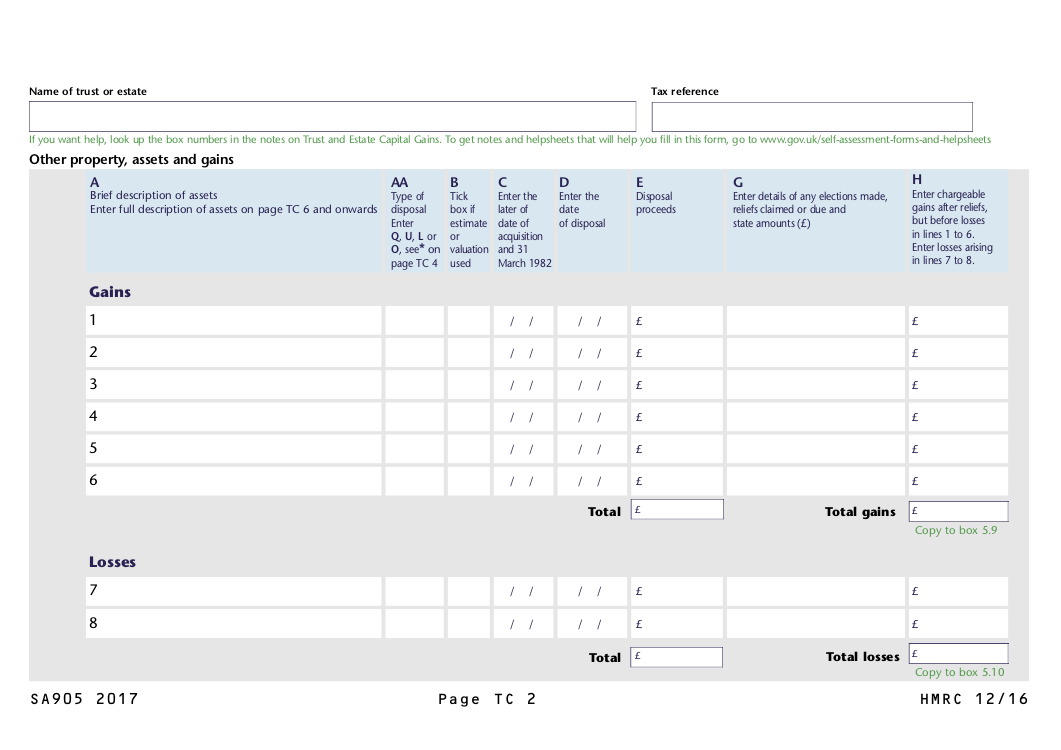Click row 6 chargeable gains field
Screen dimensions: 1061x750
(958, 481)
